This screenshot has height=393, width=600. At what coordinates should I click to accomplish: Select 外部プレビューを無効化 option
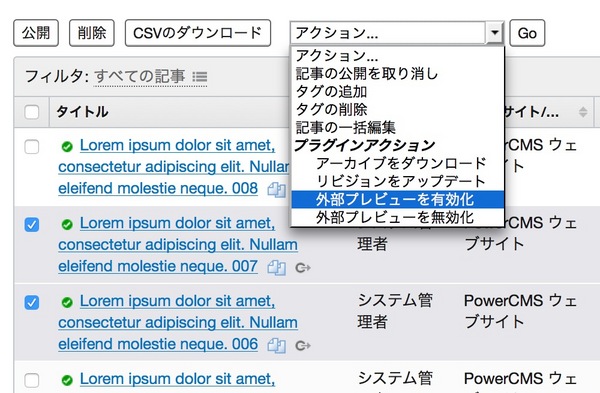[398, 217]
